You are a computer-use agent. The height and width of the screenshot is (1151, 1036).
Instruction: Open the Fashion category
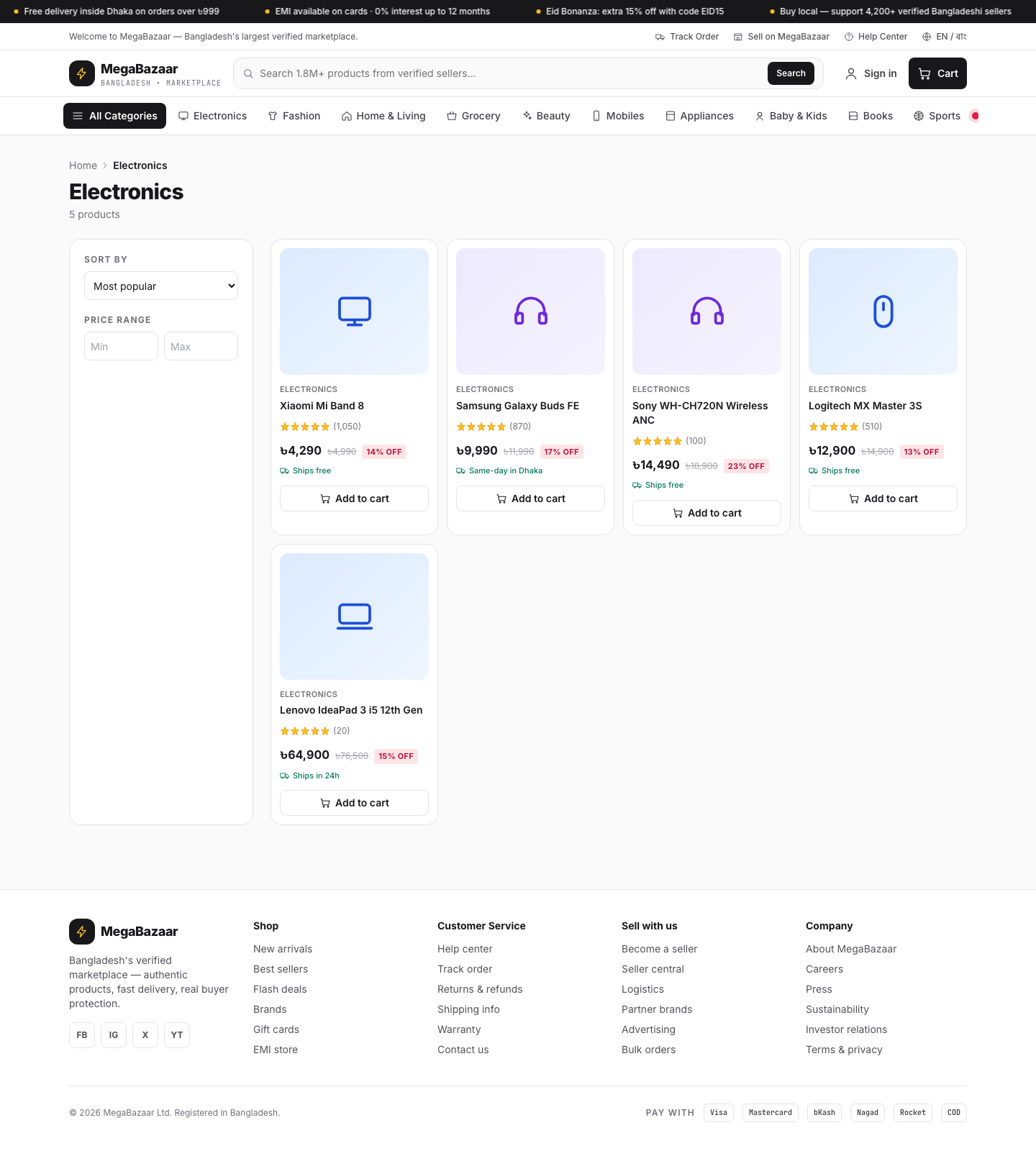point(294,116)
